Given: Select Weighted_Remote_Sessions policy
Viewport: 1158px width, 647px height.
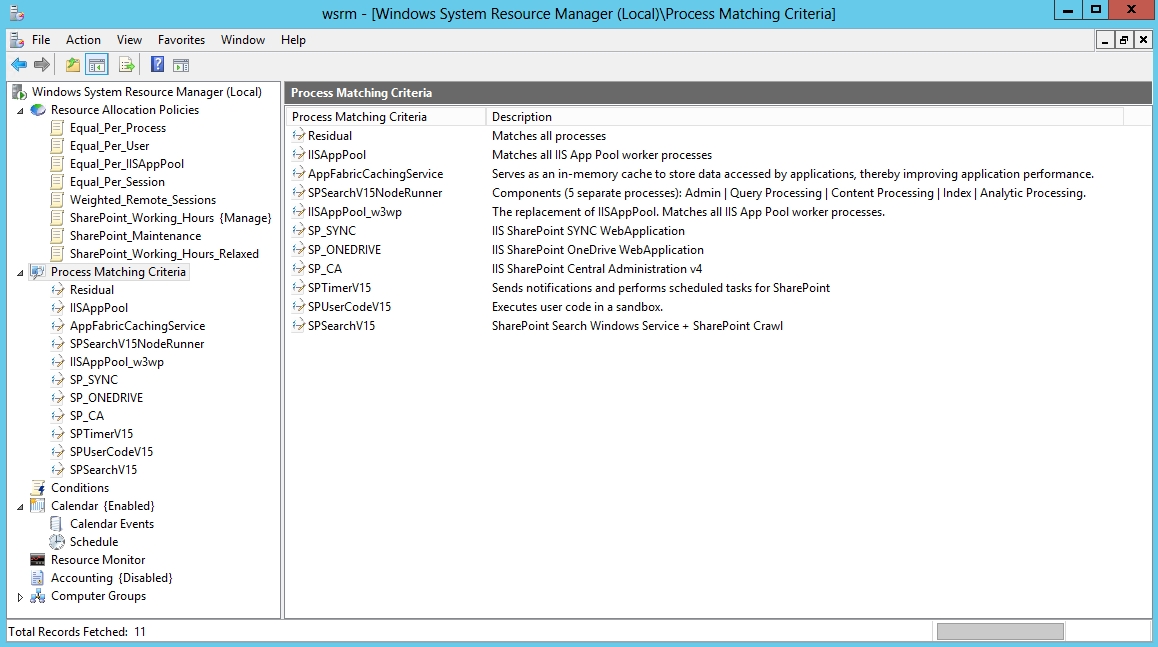Looking at the screenshot, I should [x=143, y=200].
